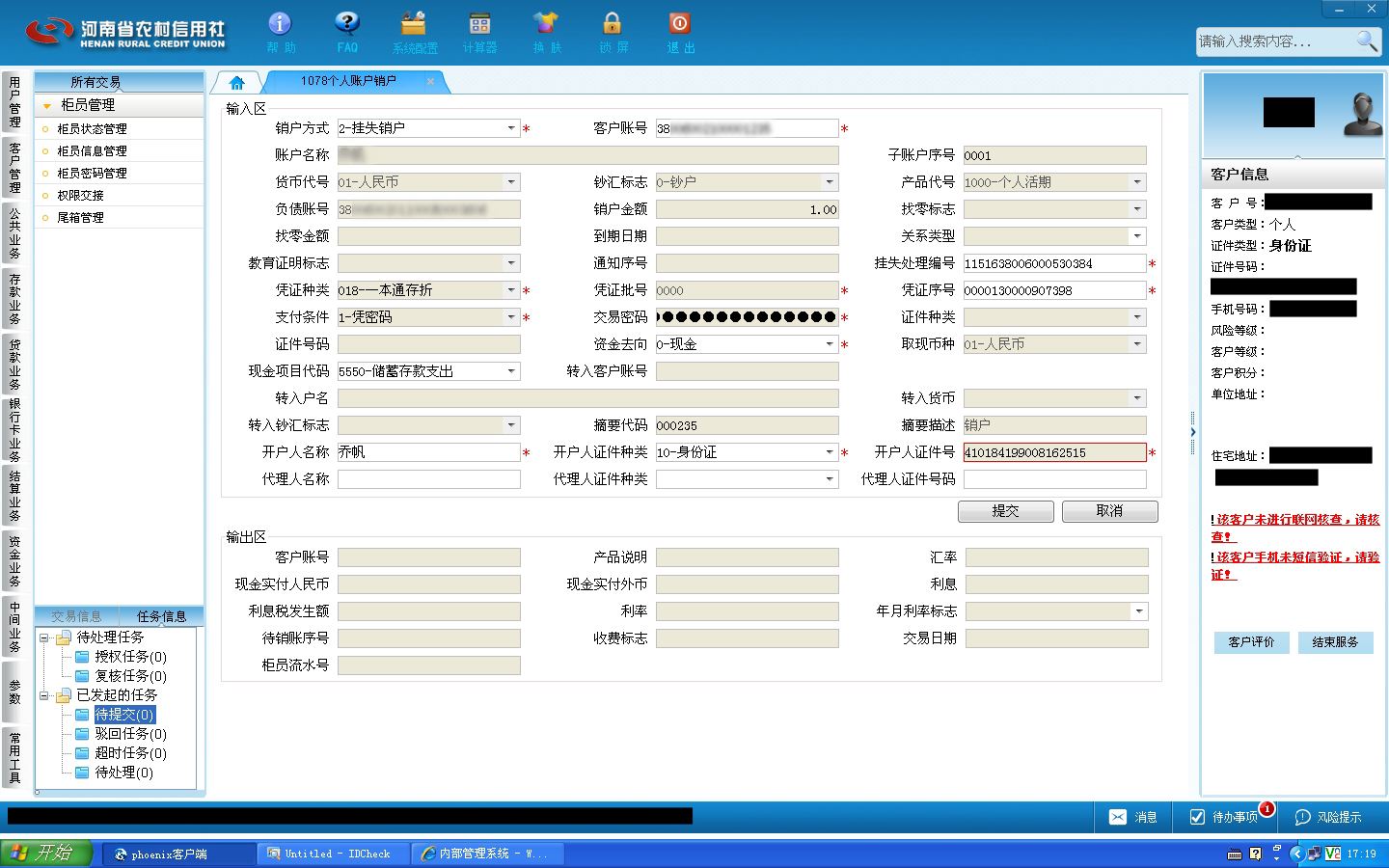Switch to the 交易信息 tab

tap(76, 616)
